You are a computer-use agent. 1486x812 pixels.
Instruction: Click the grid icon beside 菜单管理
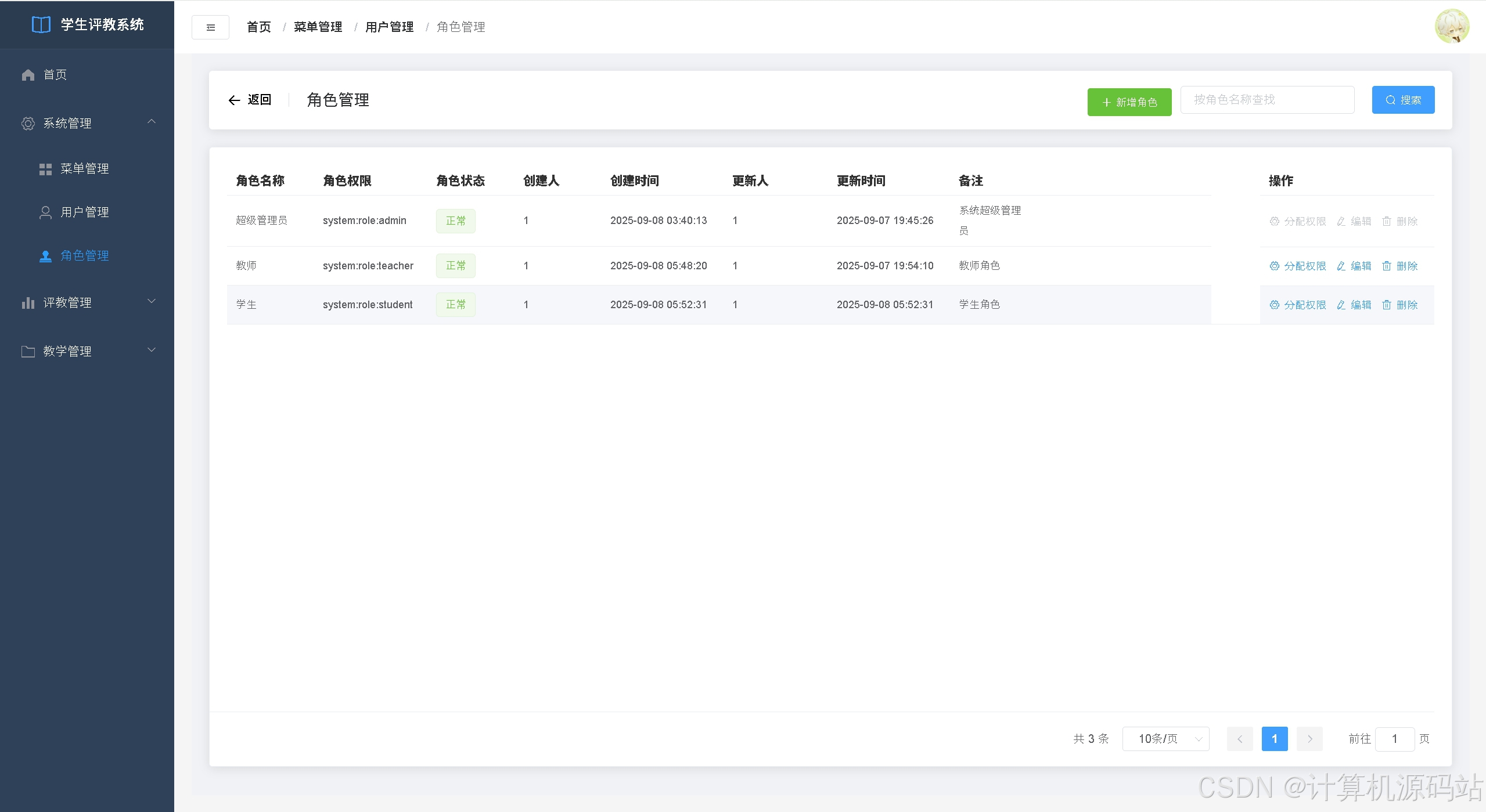45,169
